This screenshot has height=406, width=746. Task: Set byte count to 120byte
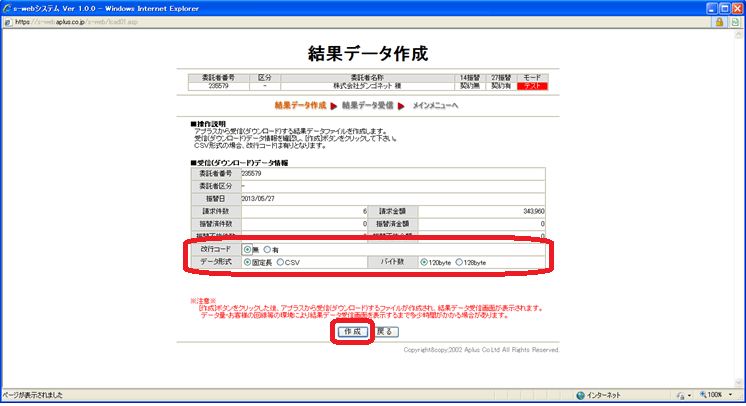click(x=425, y=262)
